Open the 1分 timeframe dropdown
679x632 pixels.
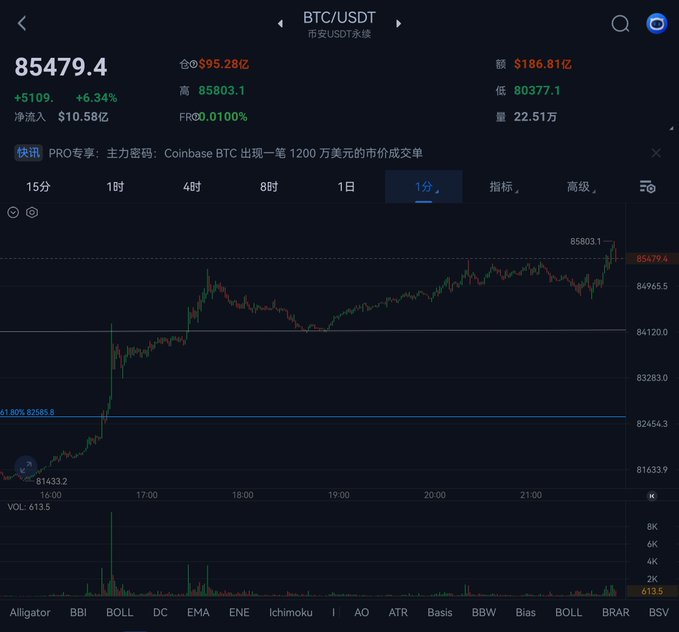[424, 187]
